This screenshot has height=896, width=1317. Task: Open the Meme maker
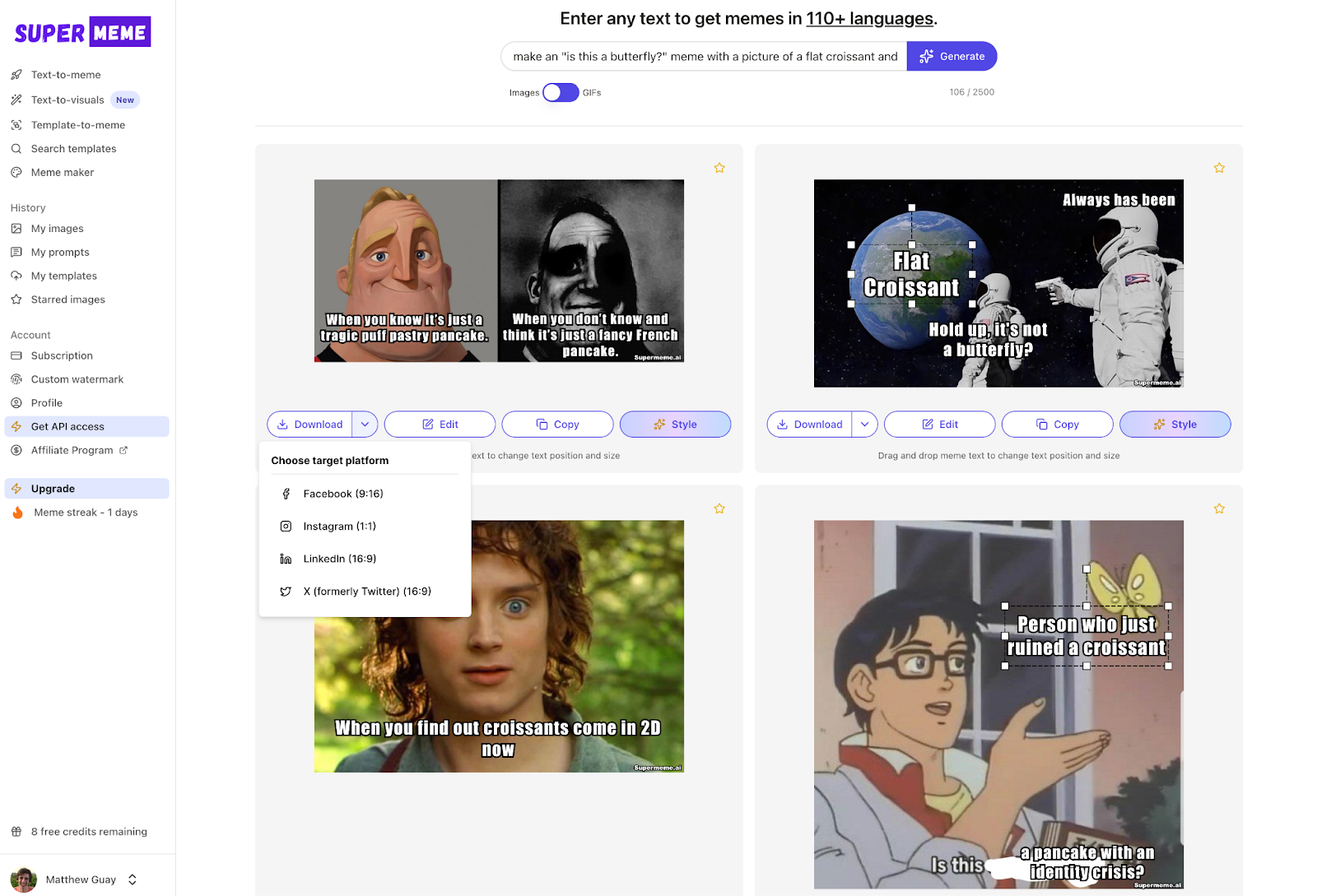61,172
